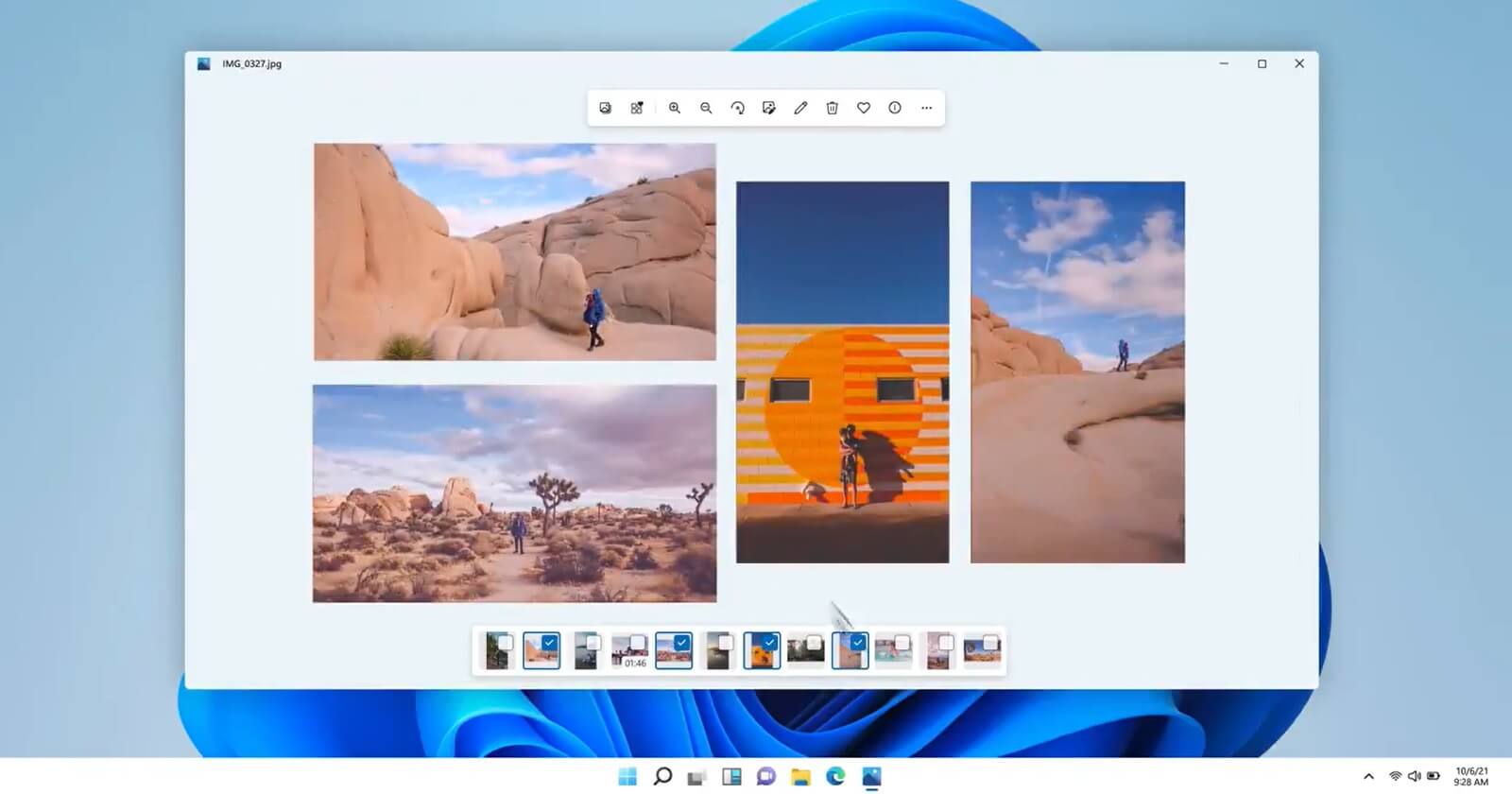Image resolution: width=1512 pixels, height=794 pixels.
Task: Select the last thumbnail in the filmstrip
Action: 981,651
